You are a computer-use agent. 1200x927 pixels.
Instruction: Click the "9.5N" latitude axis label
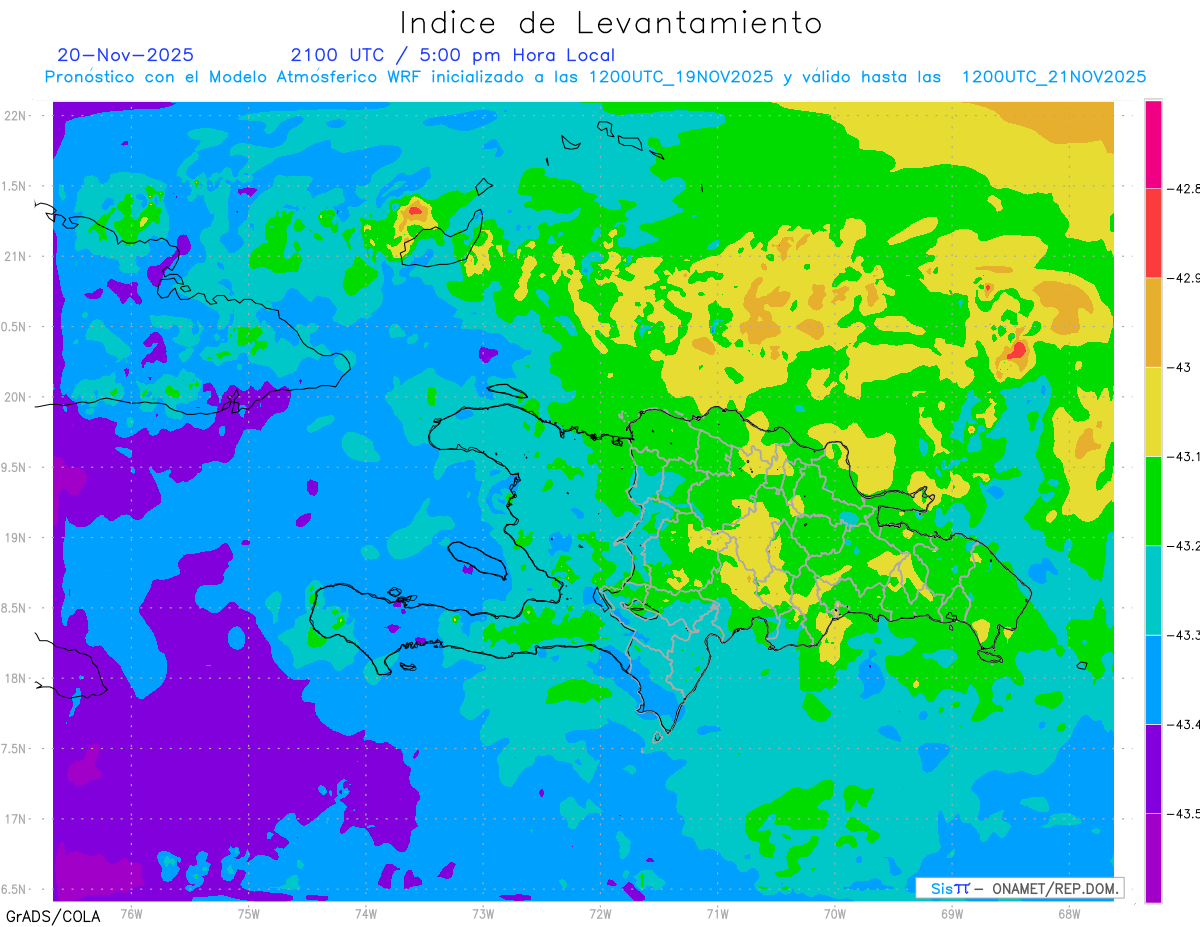(x=15, y=467)
